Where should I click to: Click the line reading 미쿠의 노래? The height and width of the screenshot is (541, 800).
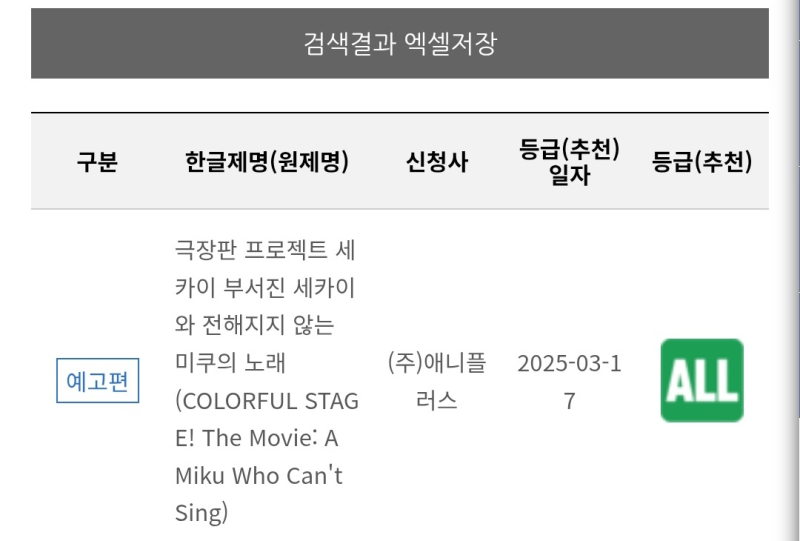coord(230,363)
